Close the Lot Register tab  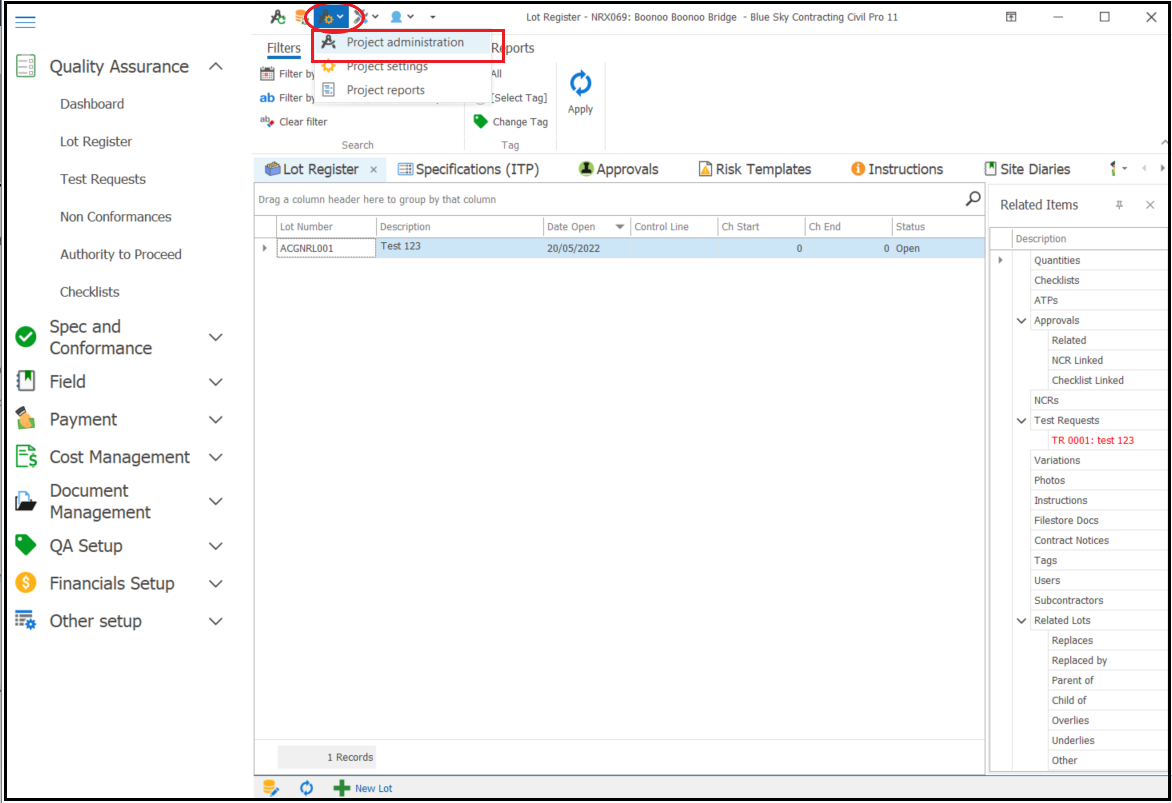[x=374, y=170]
